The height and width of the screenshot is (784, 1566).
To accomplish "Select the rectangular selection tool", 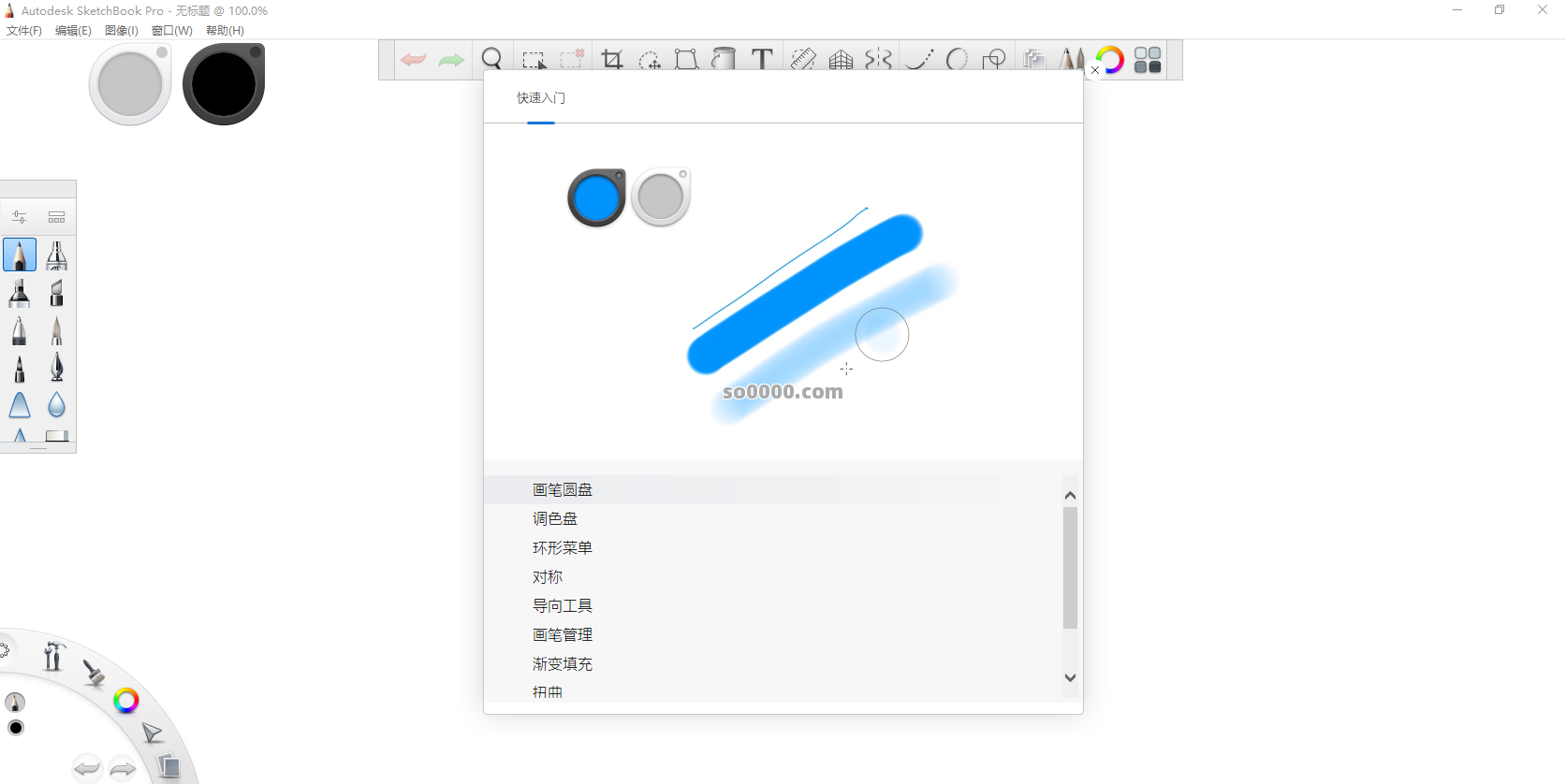I will coord(534,60).
